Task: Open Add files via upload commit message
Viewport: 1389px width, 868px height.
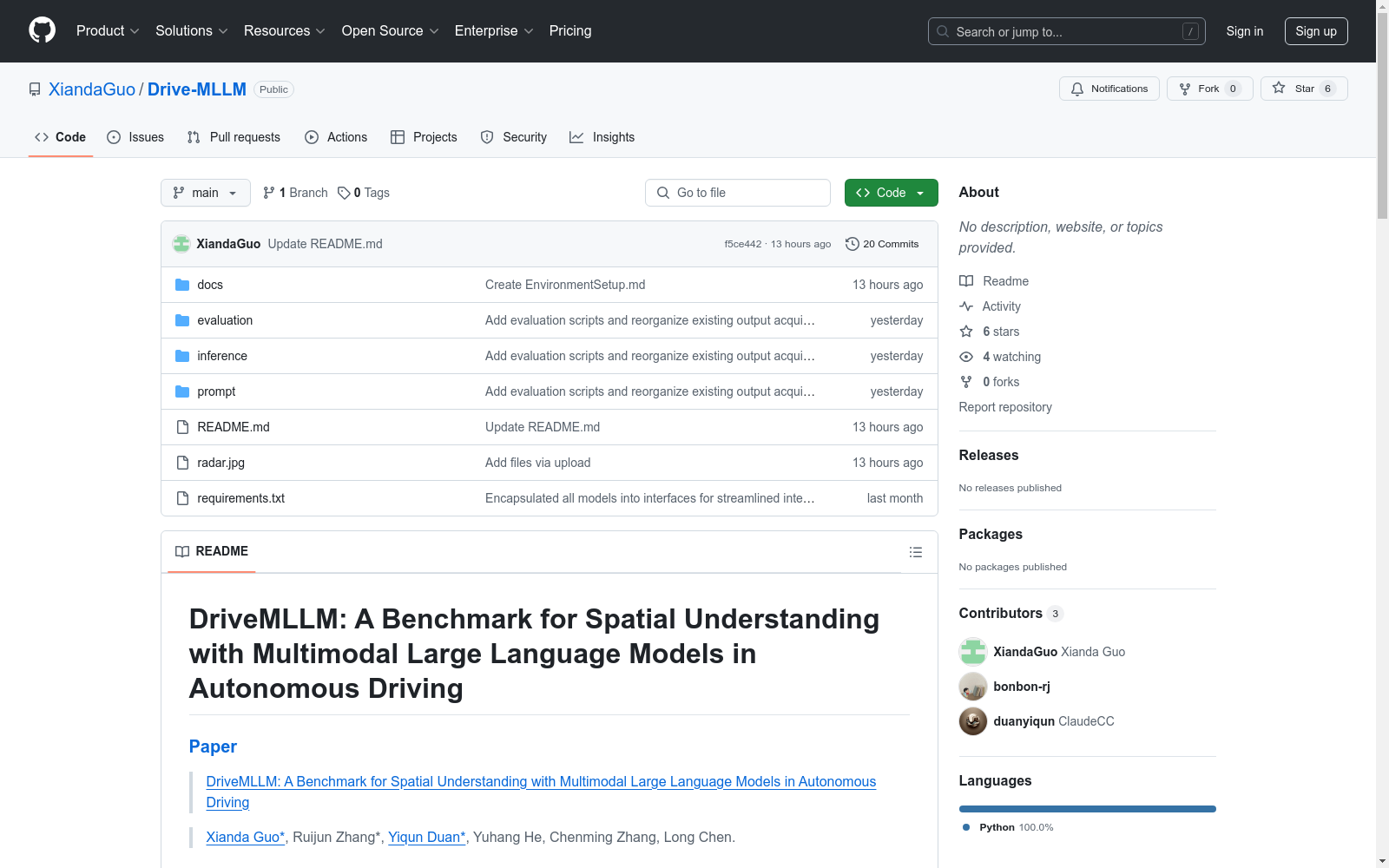Action: pos(538,463)
